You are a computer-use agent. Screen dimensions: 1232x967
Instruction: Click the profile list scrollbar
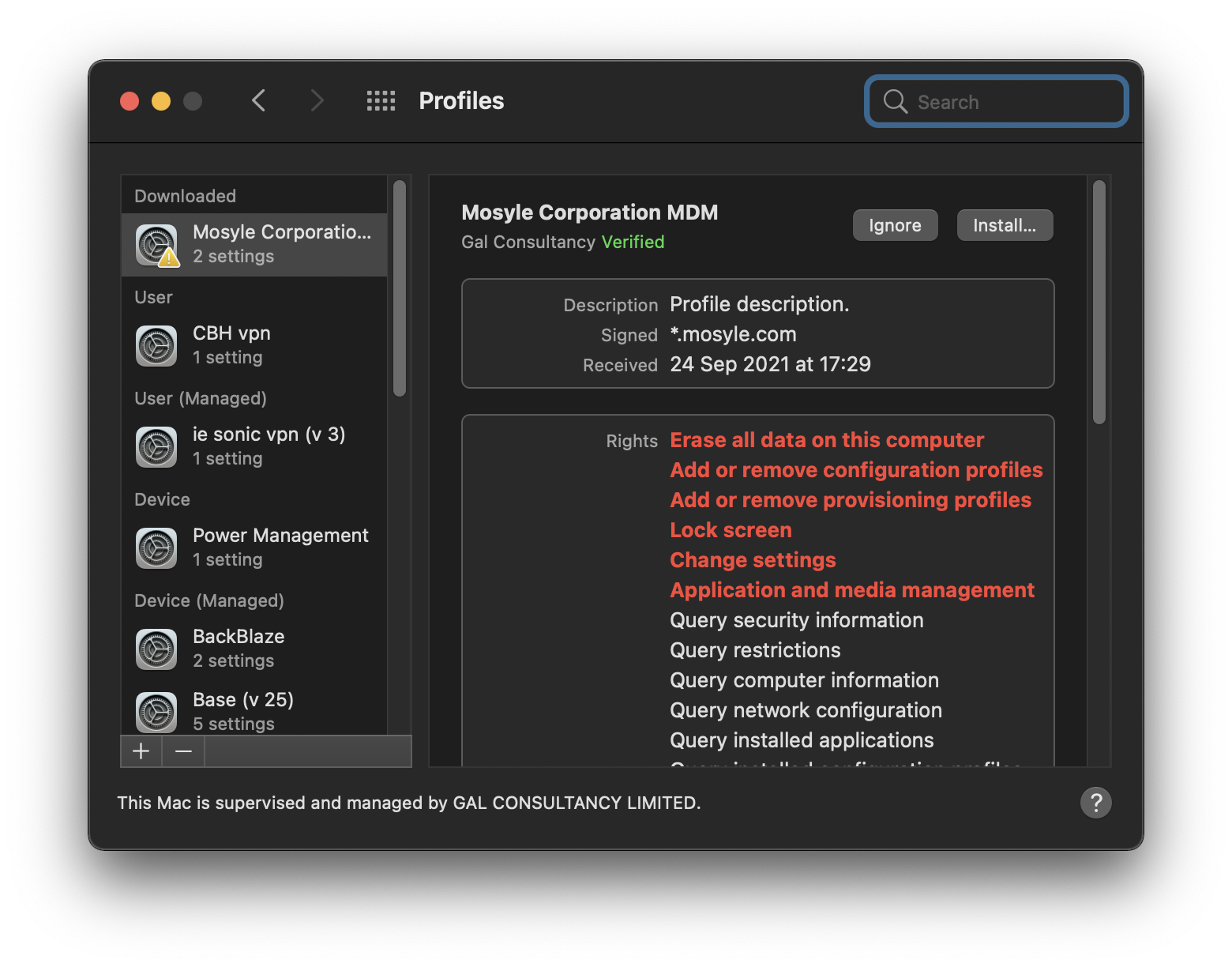coord(400,288)
